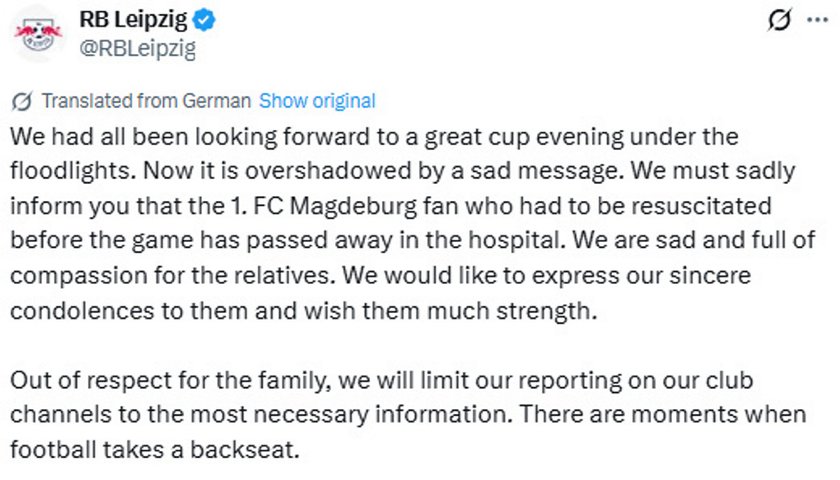This screenshot has width=840, height=480.
Task: Click the blue verified badge
Action: click(x=209, y=20)
